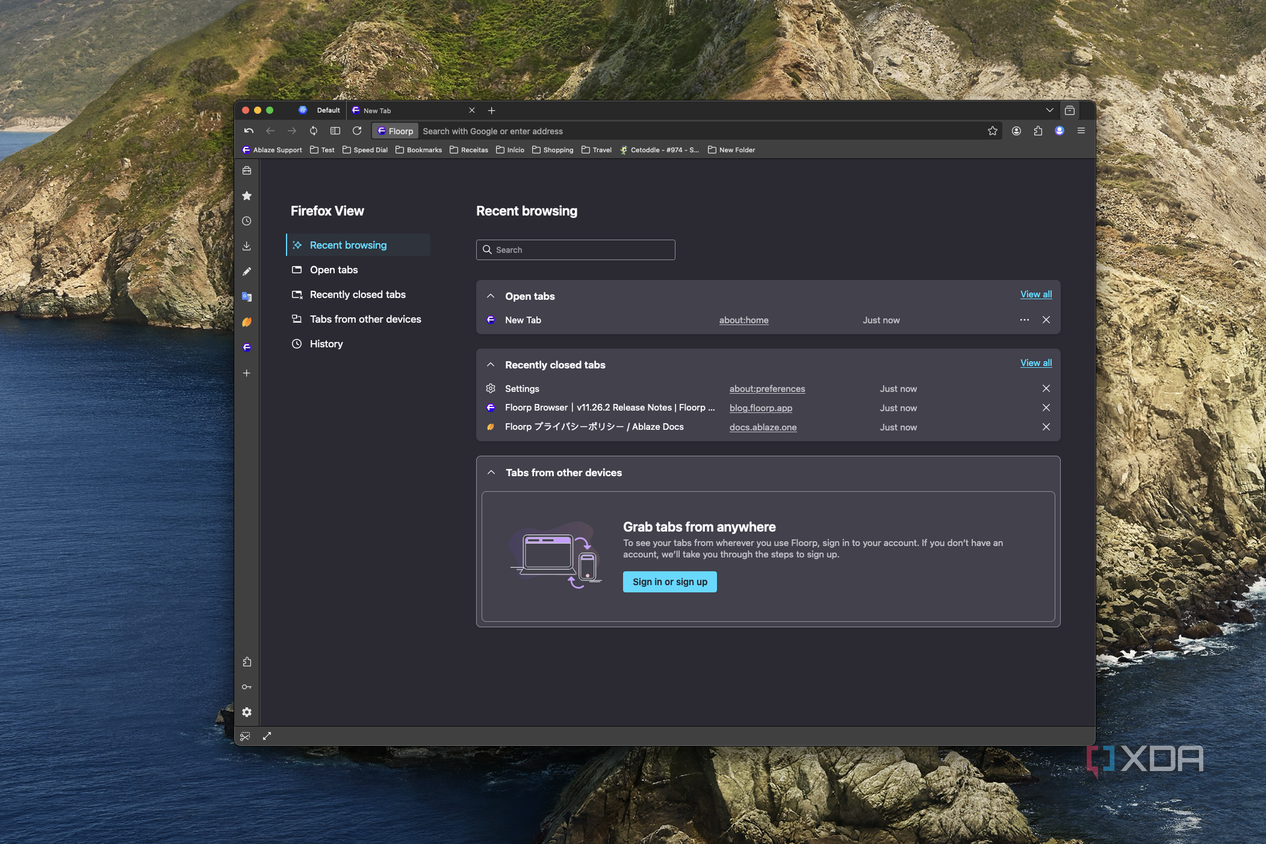Click View all link for Open tabs

coord(1036,294)
